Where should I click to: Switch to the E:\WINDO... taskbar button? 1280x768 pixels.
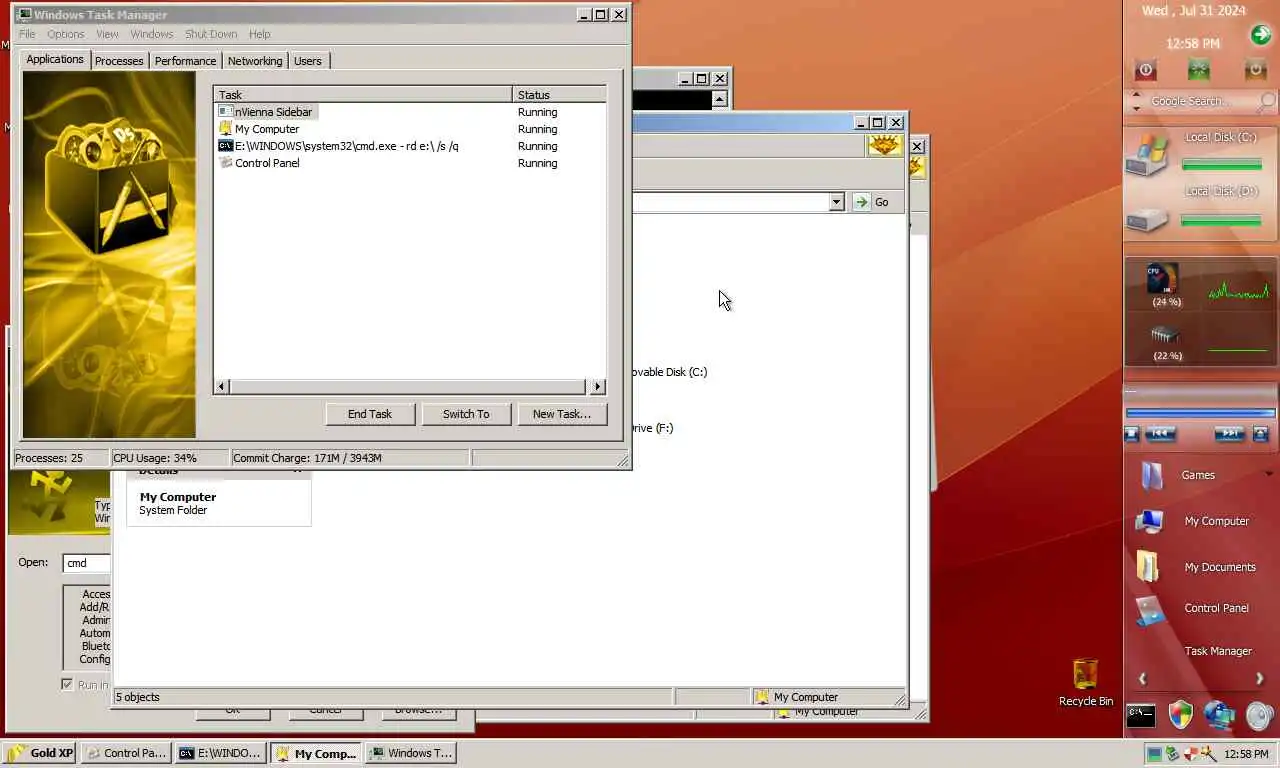click(219, 753)
